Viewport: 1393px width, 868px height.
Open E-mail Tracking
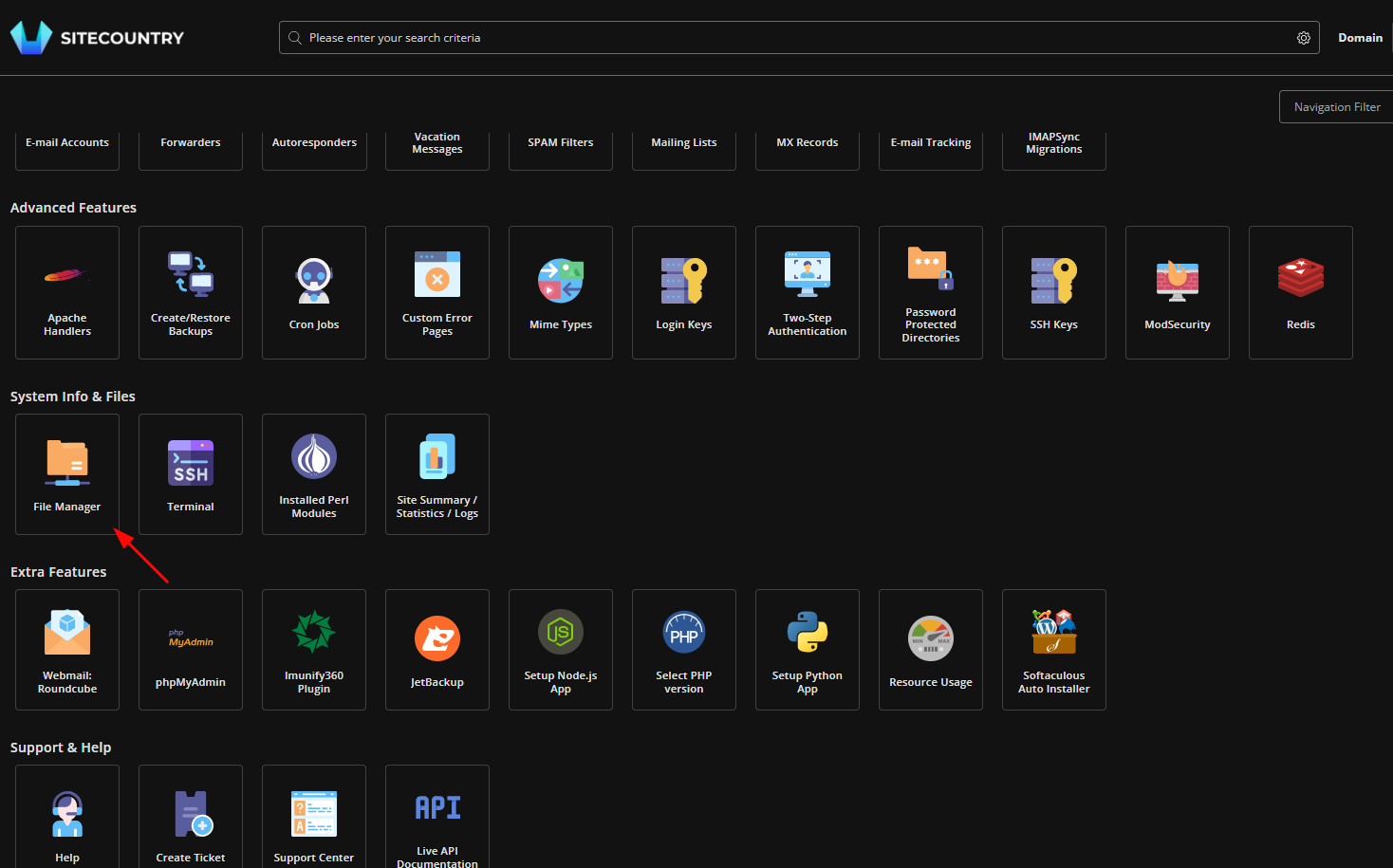pyautogui.click(x=931, y=150)
